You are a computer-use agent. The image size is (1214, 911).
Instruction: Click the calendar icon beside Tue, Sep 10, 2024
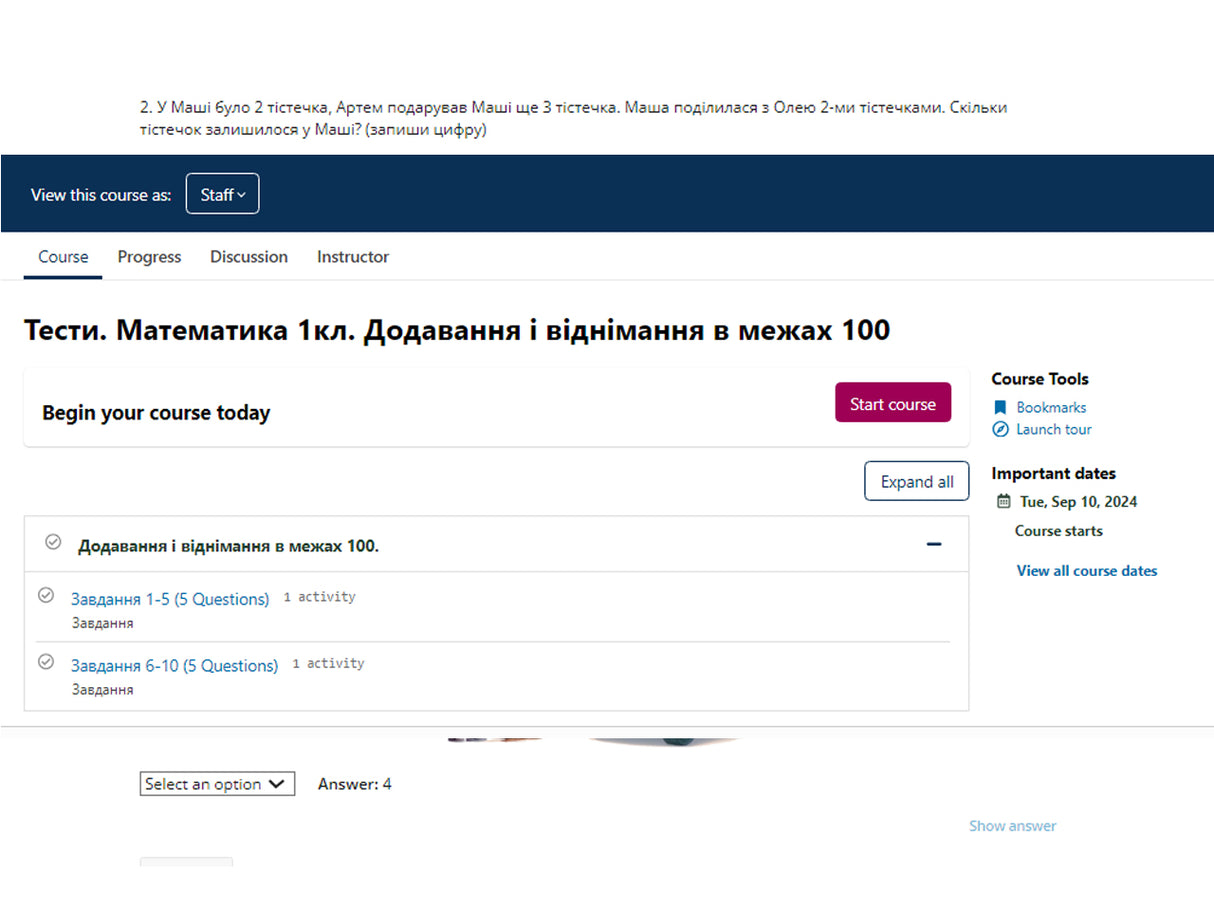[x=1003, y=501]
